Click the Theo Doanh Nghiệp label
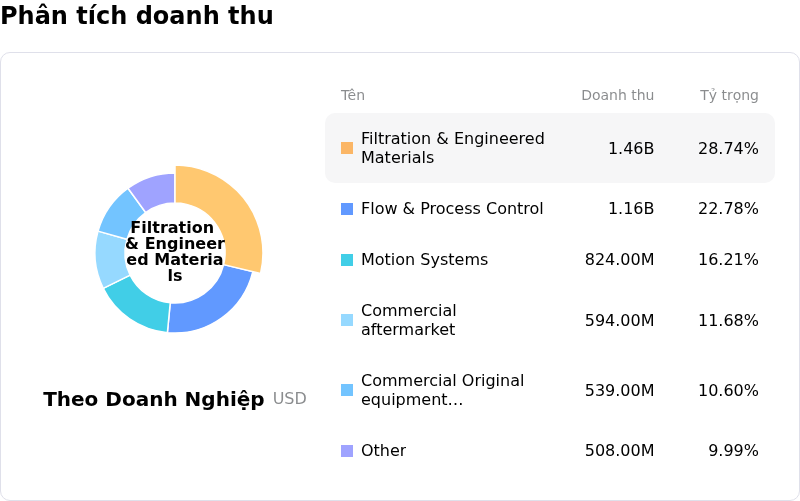Viewport: 800px width, 501px height. (154, 399)
